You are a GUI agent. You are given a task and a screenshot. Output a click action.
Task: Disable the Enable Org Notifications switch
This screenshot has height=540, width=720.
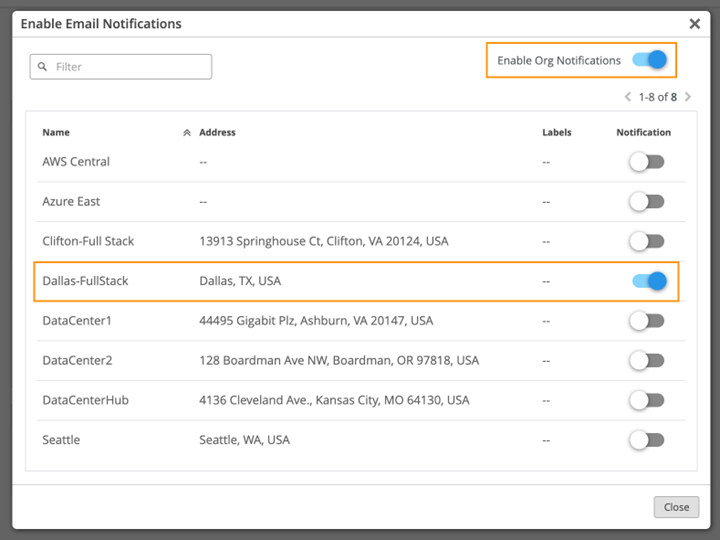(649, 60)
